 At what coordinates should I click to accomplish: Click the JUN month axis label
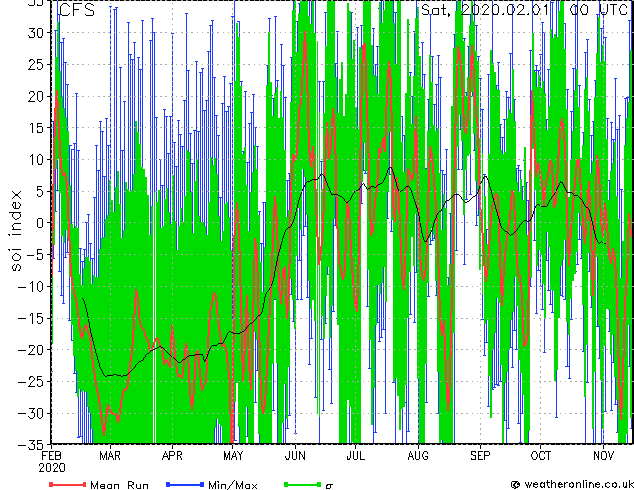pos(295,456)
